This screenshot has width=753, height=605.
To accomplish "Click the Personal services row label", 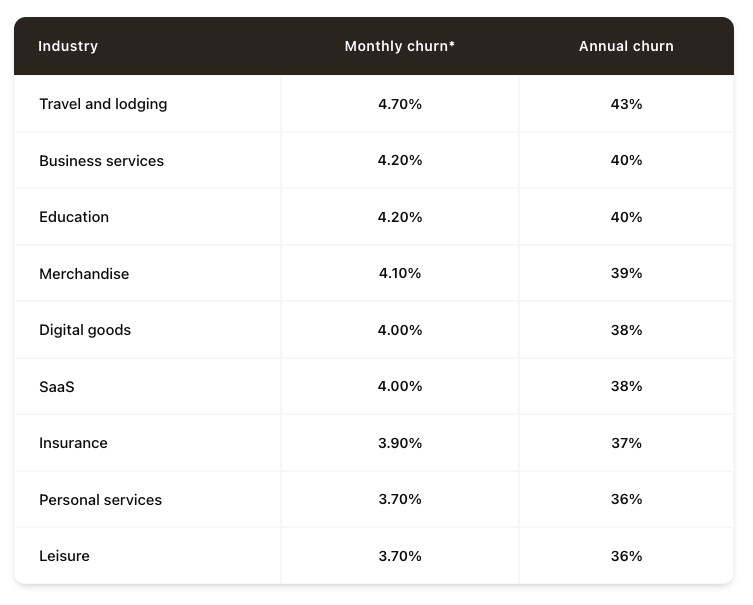I will [100, 500].
